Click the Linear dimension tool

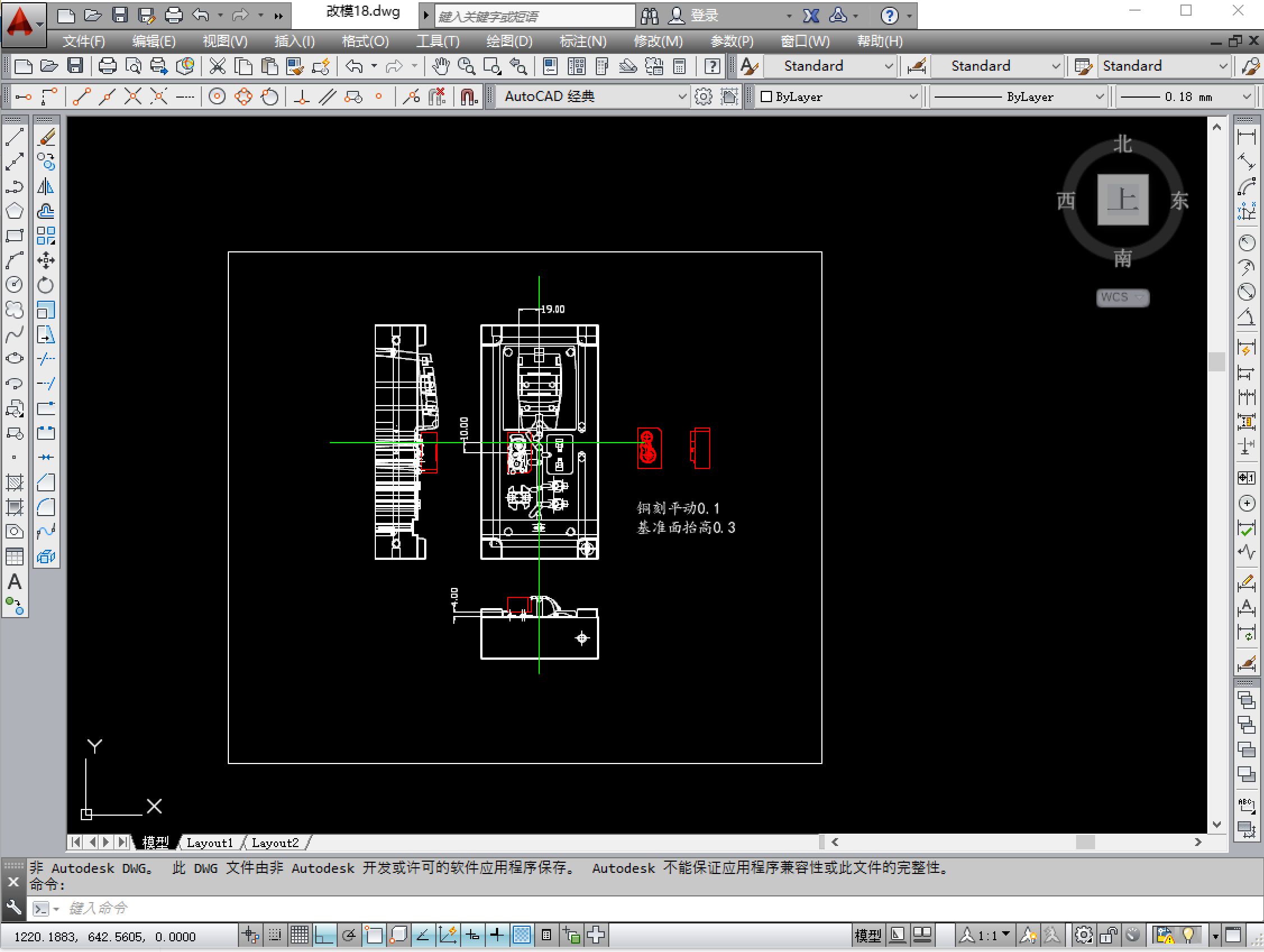pos(1246,137)
